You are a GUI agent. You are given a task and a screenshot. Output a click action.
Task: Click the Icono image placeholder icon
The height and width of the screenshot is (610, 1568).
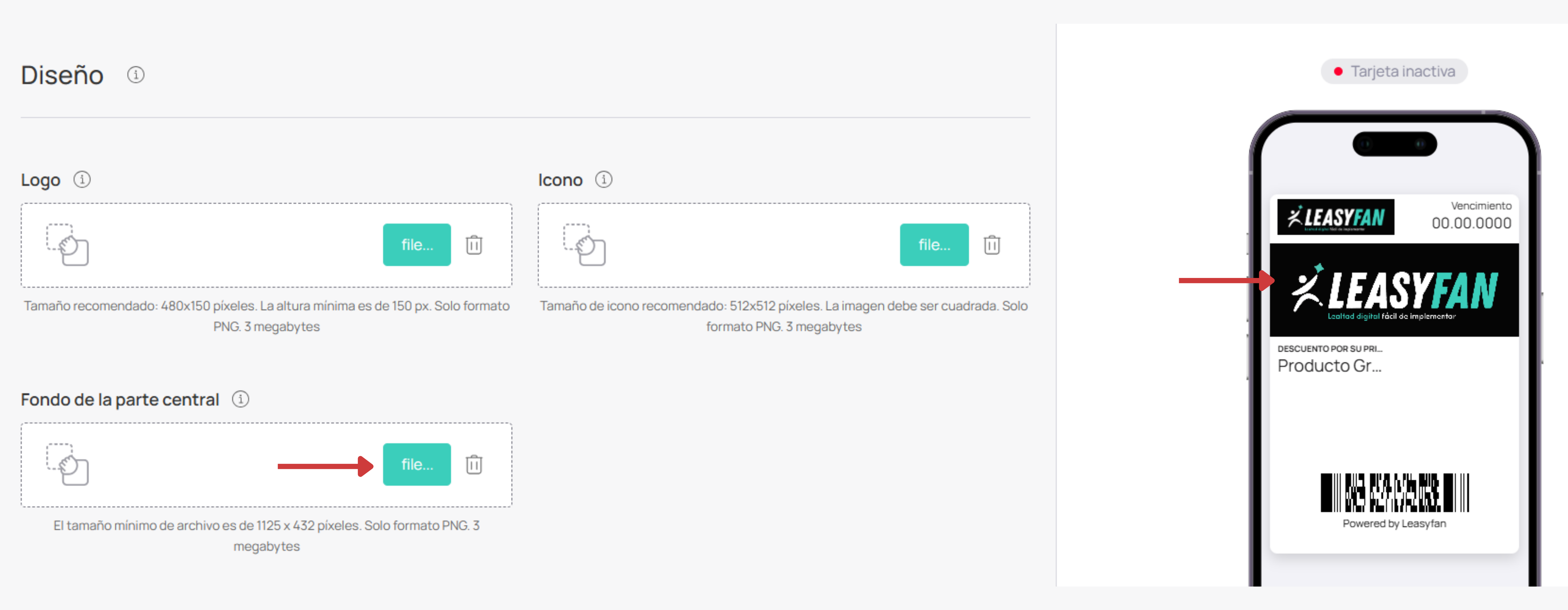[584, 245]
